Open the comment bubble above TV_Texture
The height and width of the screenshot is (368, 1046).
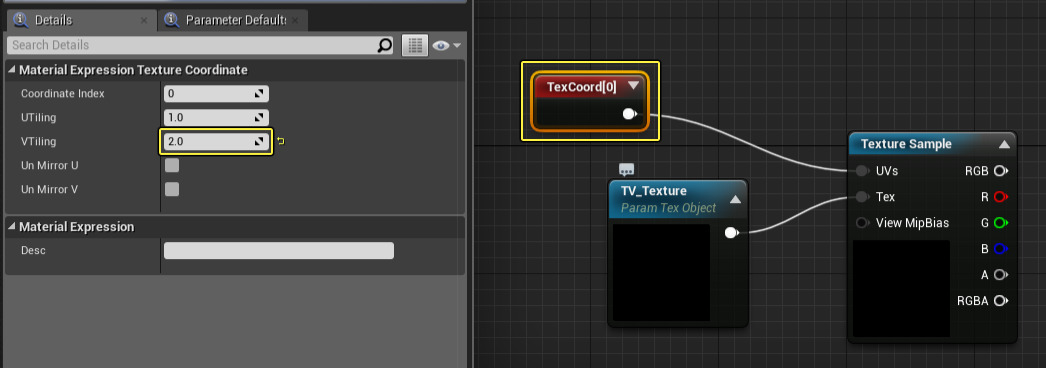626,169
